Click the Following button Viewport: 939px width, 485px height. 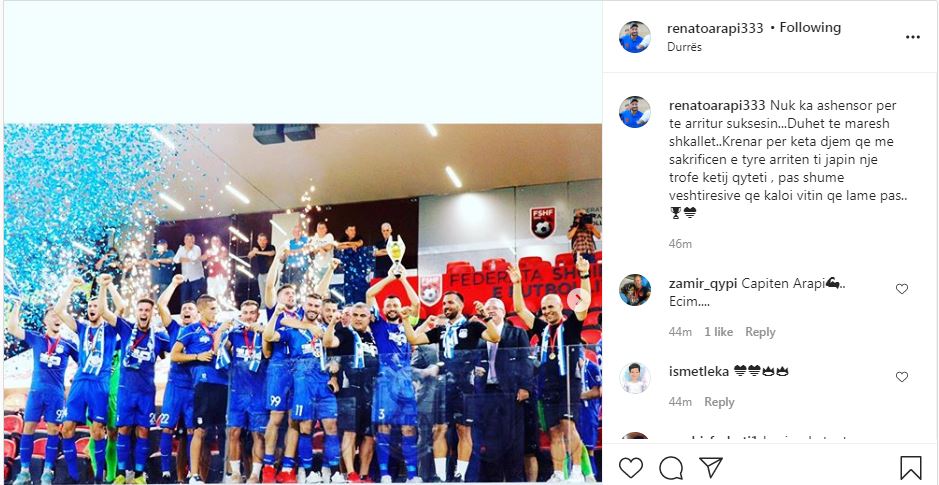(810, 28)
